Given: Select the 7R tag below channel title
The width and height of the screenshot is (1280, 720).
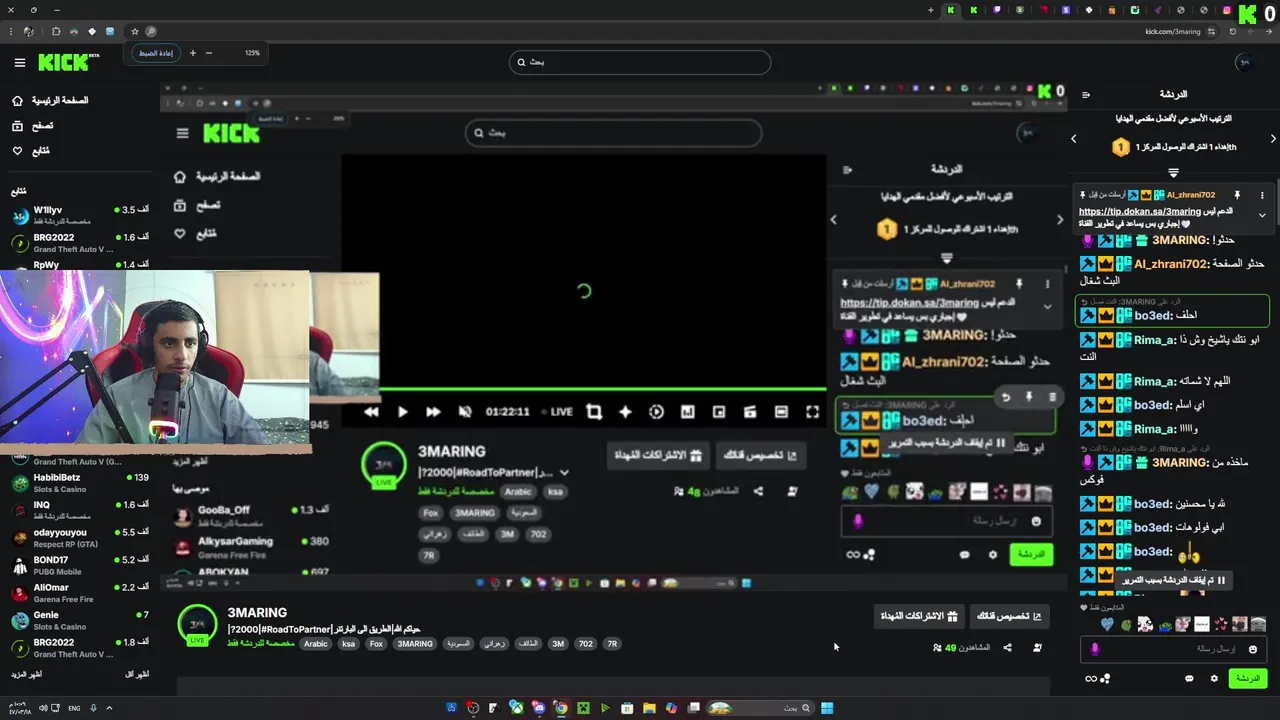Looking at the screenshot, I should (612, 644).
